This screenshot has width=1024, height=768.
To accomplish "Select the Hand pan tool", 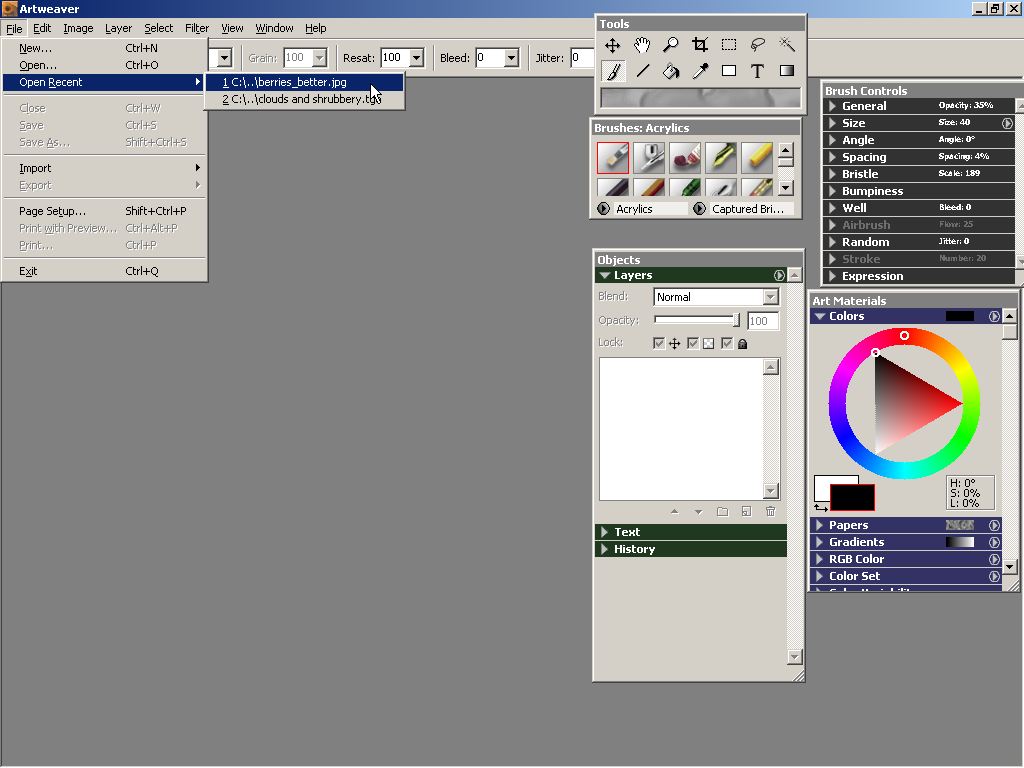I will coord(641,45).
